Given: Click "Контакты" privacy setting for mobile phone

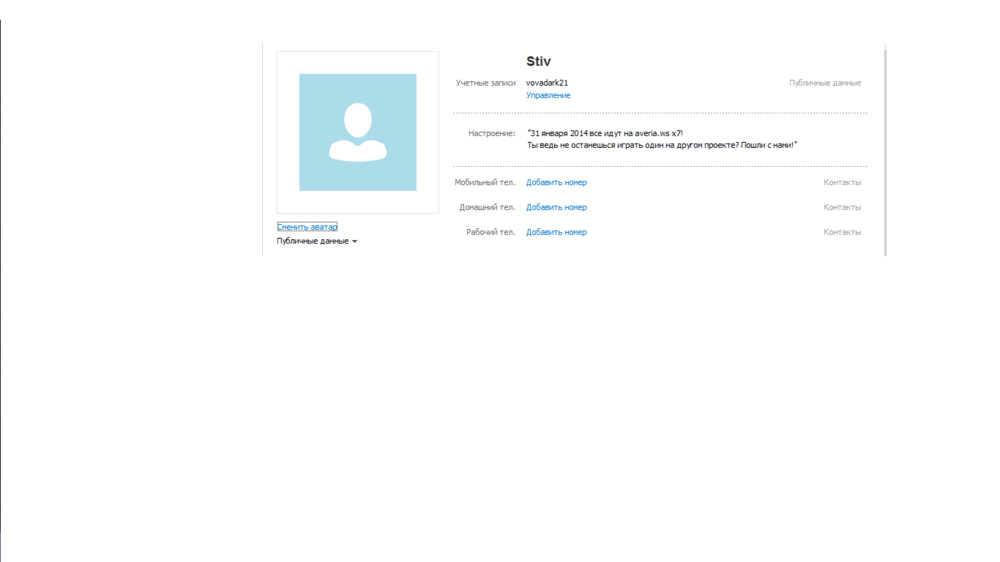Looking at the screenshot, I should tap(841, 183).
